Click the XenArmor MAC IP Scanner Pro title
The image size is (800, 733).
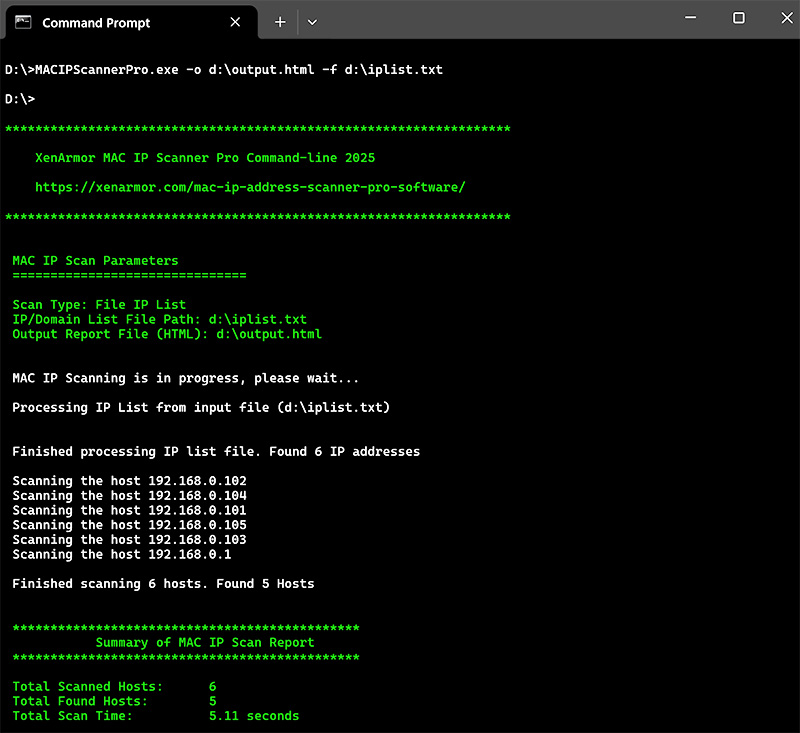click(205, 158)
